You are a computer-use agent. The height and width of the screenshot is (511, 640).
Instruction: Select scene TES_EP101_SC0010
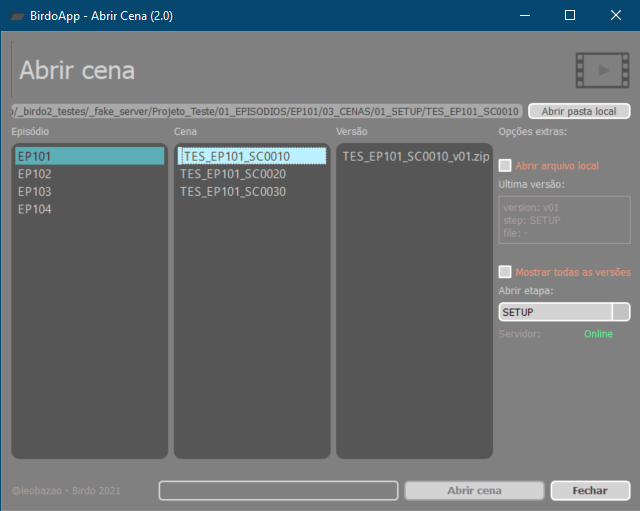(252, 156)
